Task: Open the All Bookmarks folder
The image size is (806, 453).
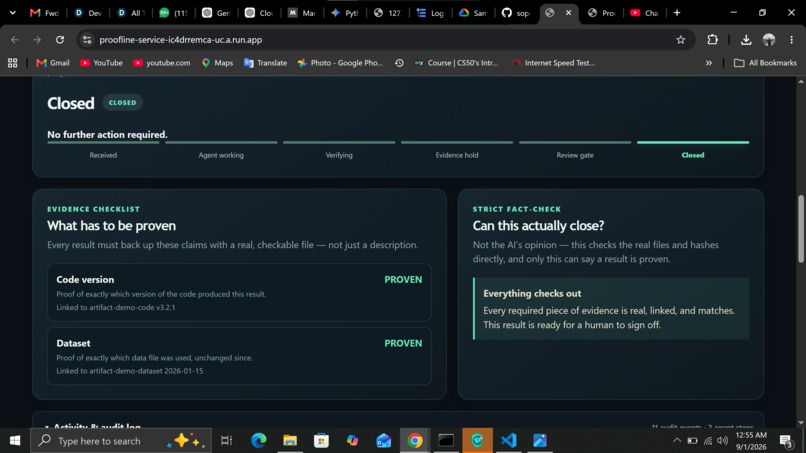Action: pyautogui.click(x=765, y=63)
